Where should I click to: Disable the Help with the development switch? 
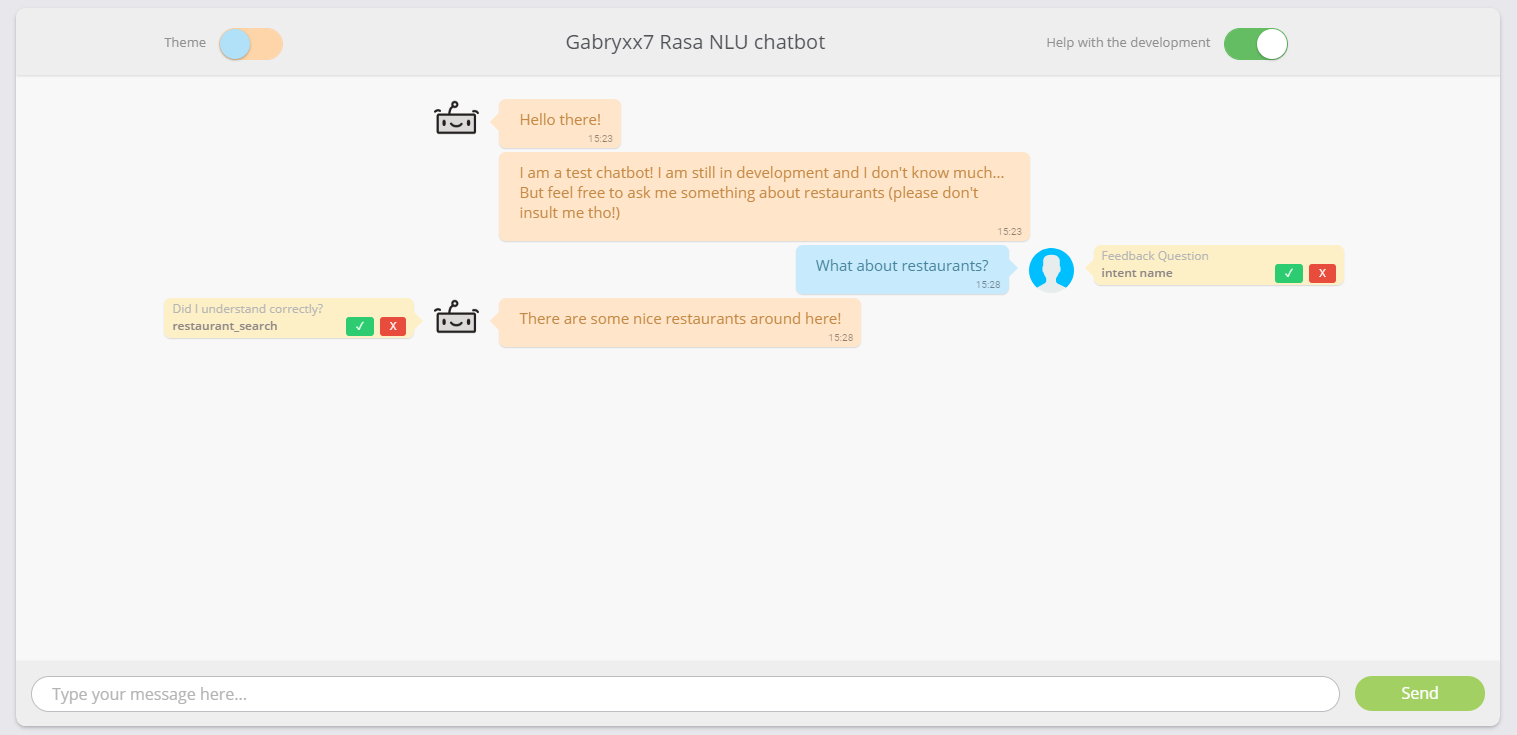(x=1256, y=44)
